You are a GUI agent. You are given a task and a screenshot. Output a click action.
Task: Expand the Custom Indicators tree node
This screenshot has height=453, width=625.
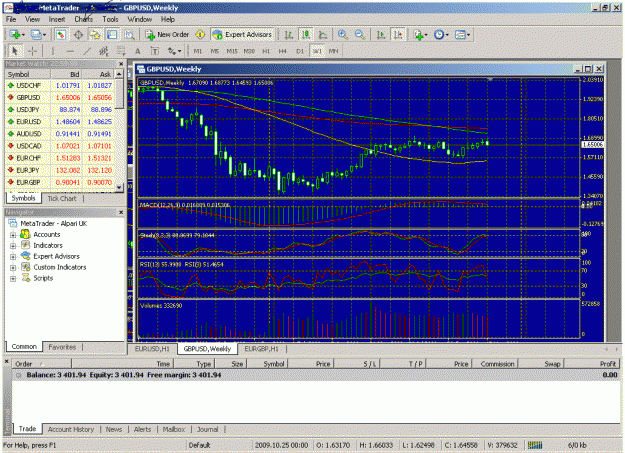(x=13, y=268)
